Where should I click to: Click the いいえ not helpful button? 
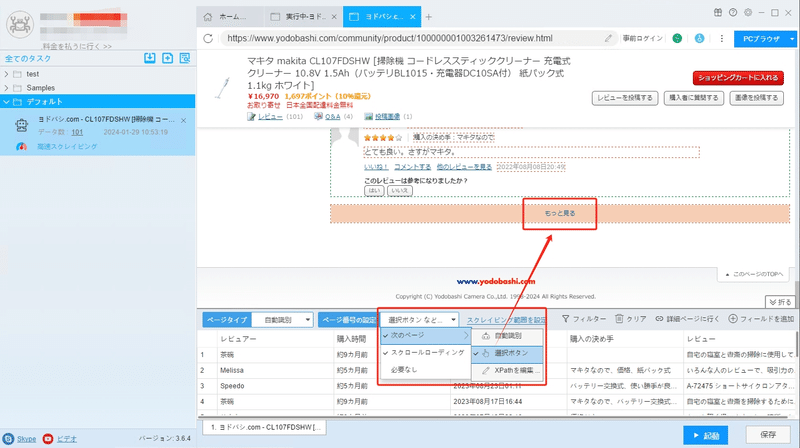click(399, 191)
